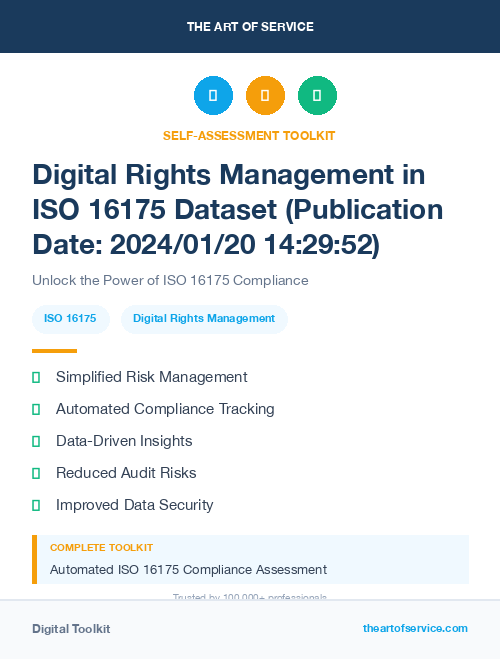Click 'Improved Data Security' text

pyautogui.click(x=134, y=505)
